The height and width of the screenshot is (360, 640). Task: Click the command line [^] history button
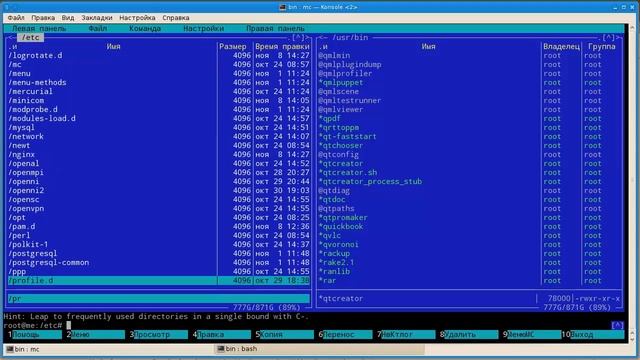tap(618, 325)
